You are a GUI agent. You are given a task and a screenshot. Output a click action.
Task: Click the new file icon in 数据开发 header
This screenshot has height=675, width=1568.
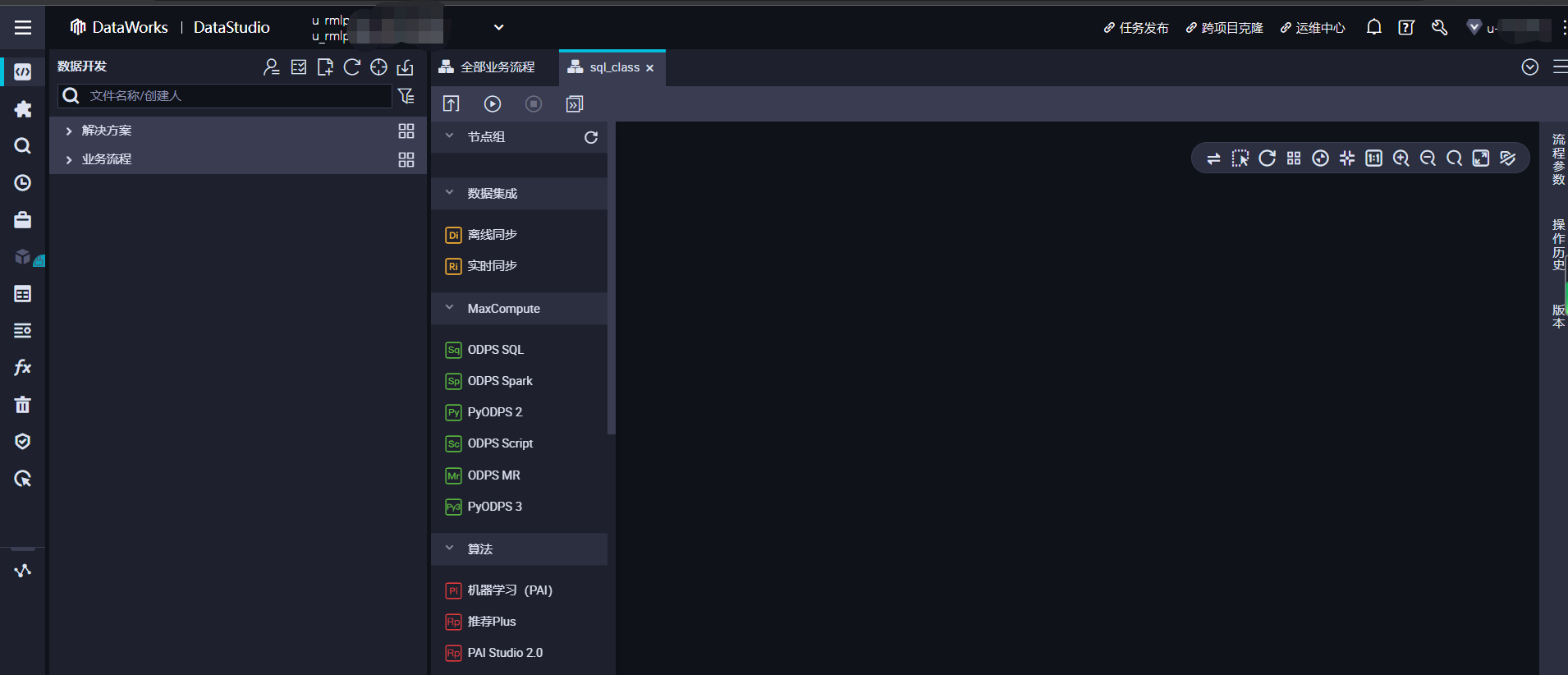coord(325,67)
